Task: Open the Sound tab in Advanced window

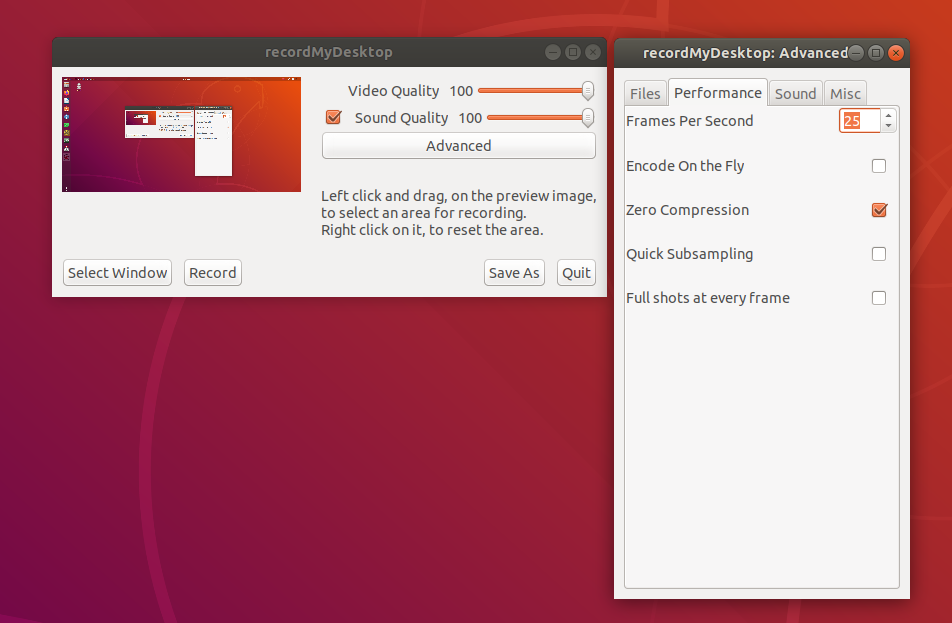Action: [x=795, y=94]
